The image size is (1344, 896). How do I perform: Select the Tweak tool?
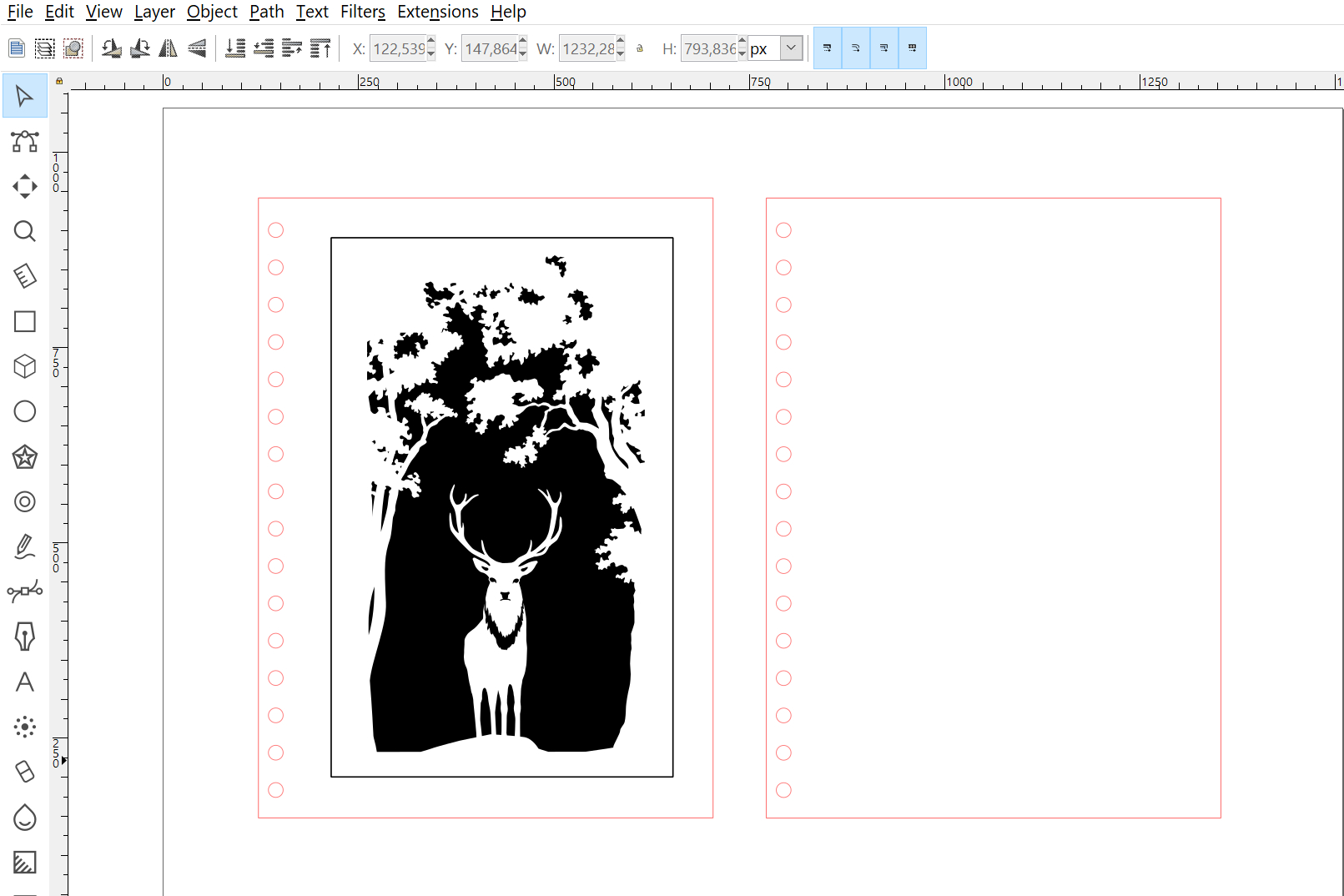[24, 186]
